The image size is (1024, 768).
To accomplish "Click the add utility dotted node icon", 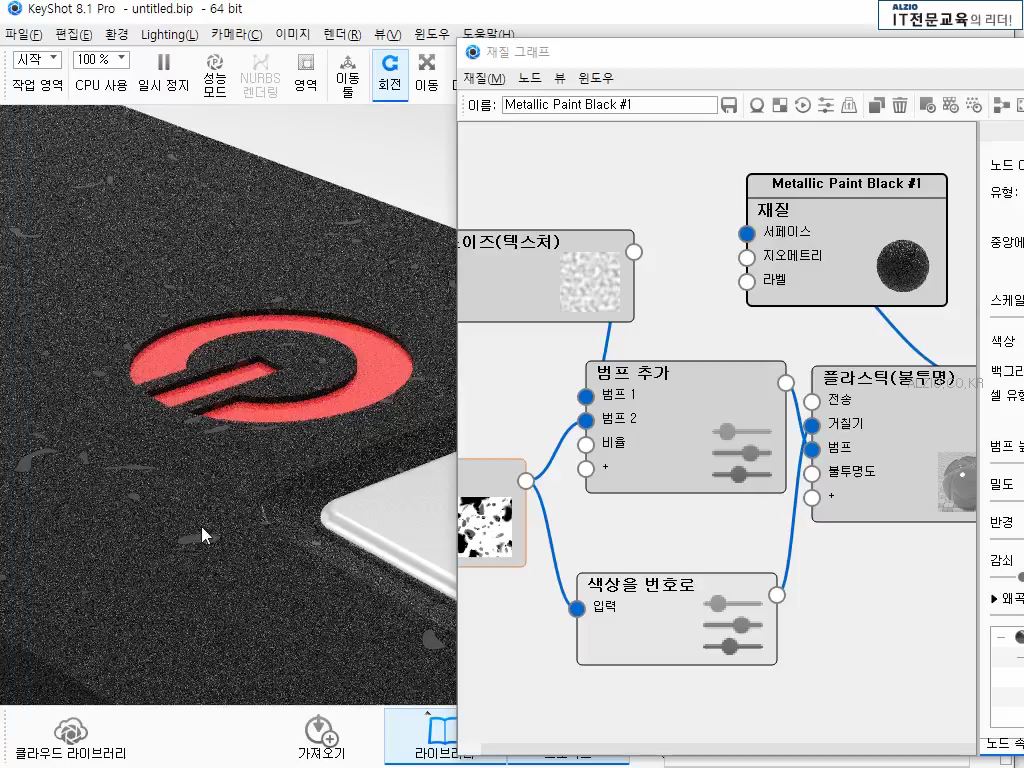I will pyautogui.click(x=974, y=105).
